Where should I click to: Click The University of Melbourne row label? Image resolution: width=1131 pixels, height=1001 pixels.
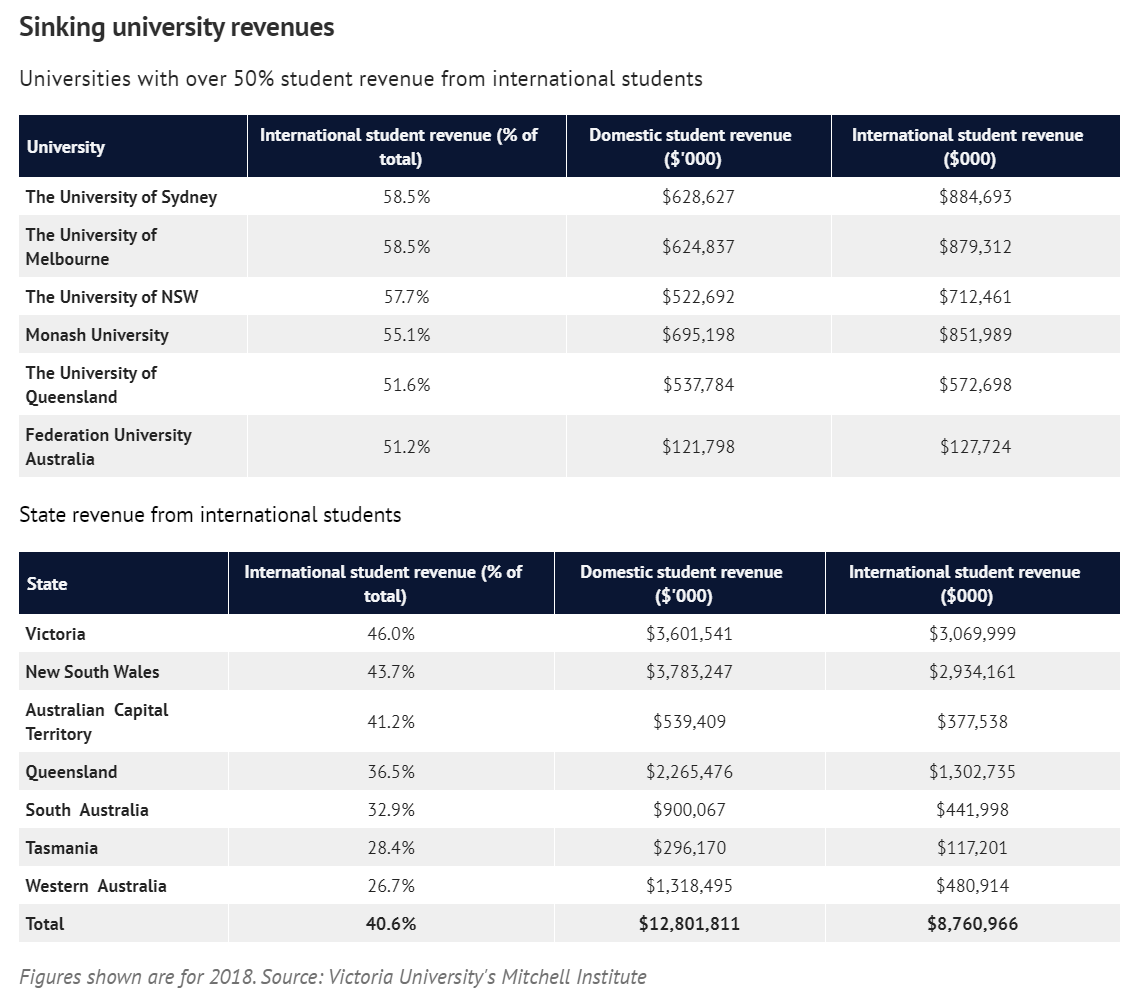pyautogui.click(x=92, y=247)
